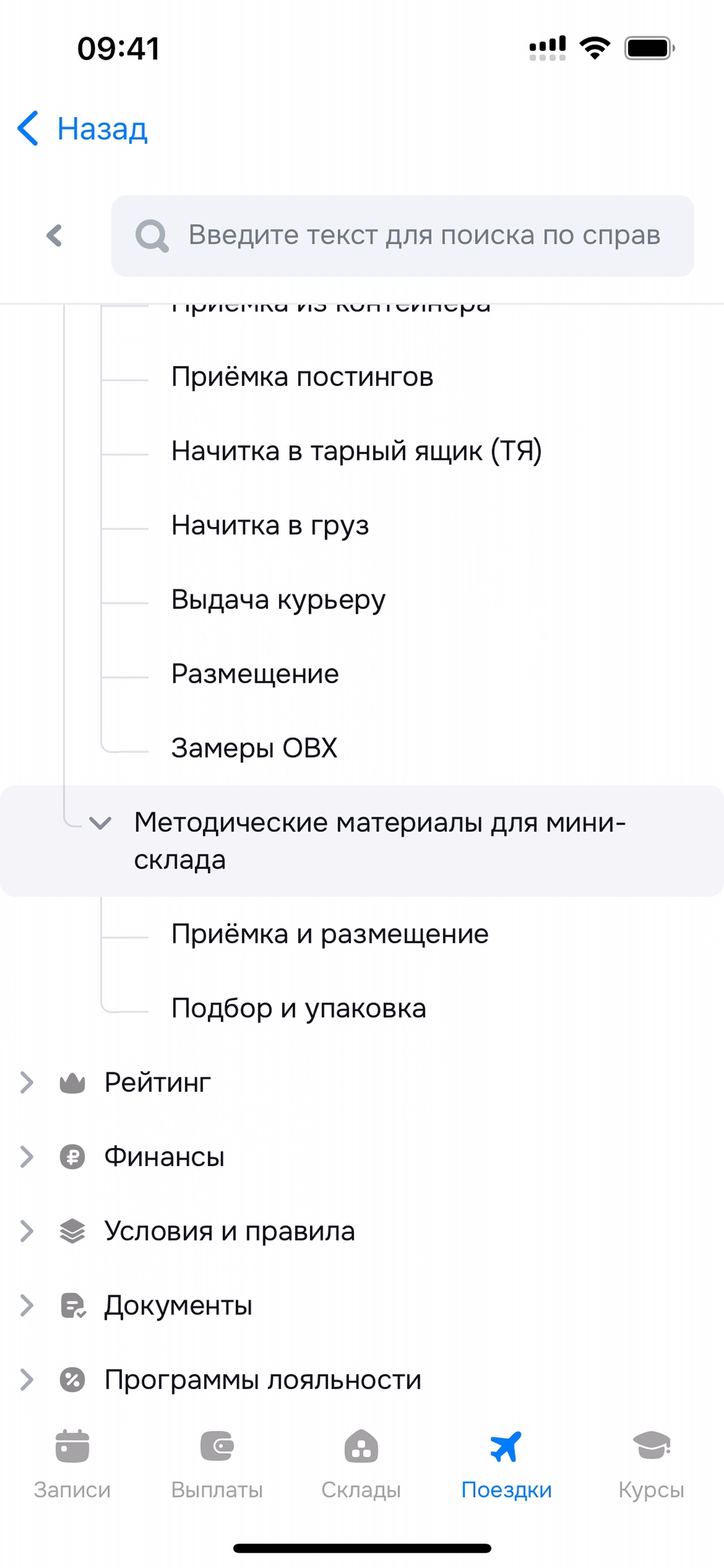Expand the Условия и правила chevron
724x1568 pixels.
point(26,1231)
